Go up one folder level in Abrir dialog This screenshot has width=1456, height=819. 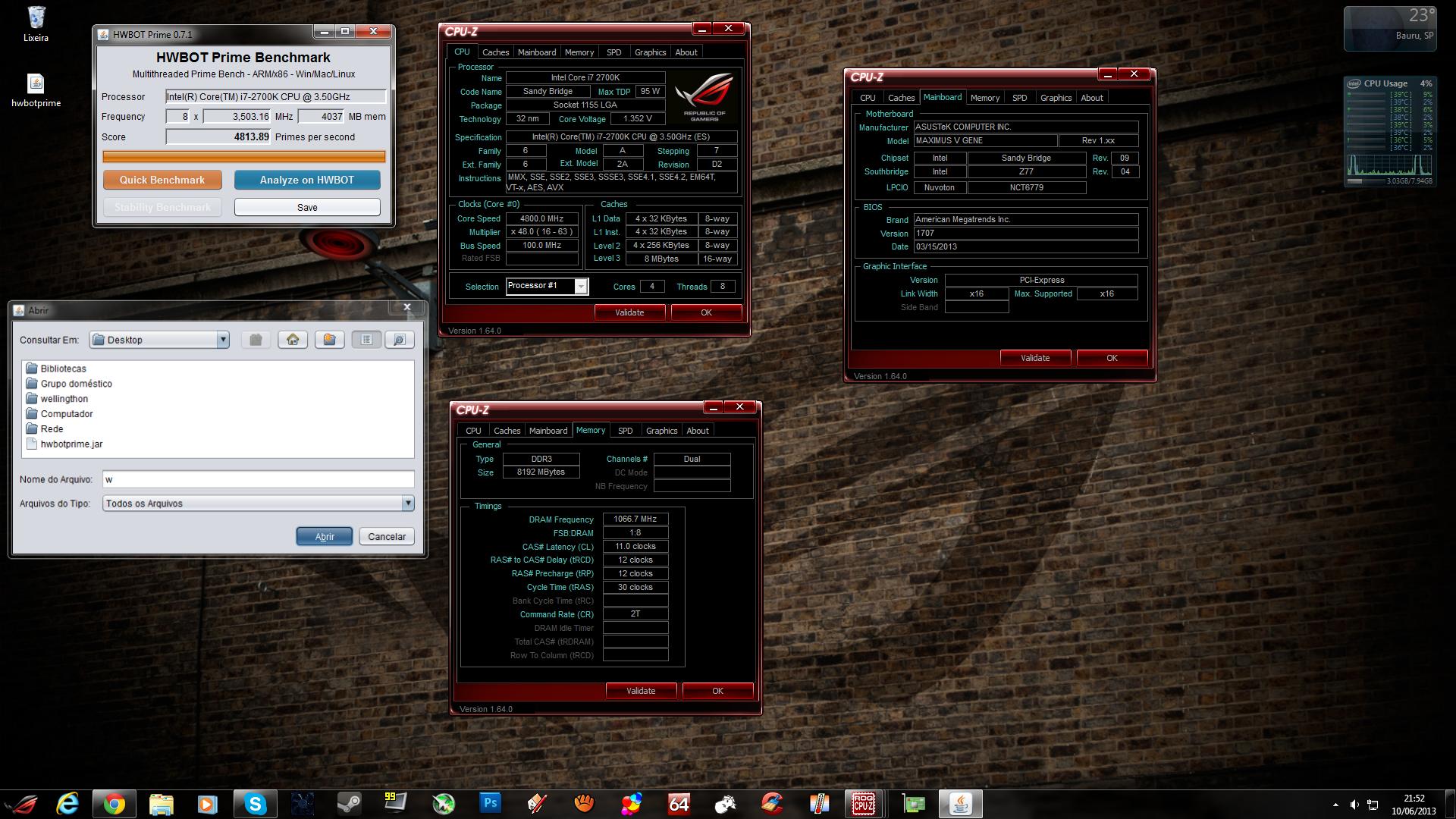pos(256,340)
